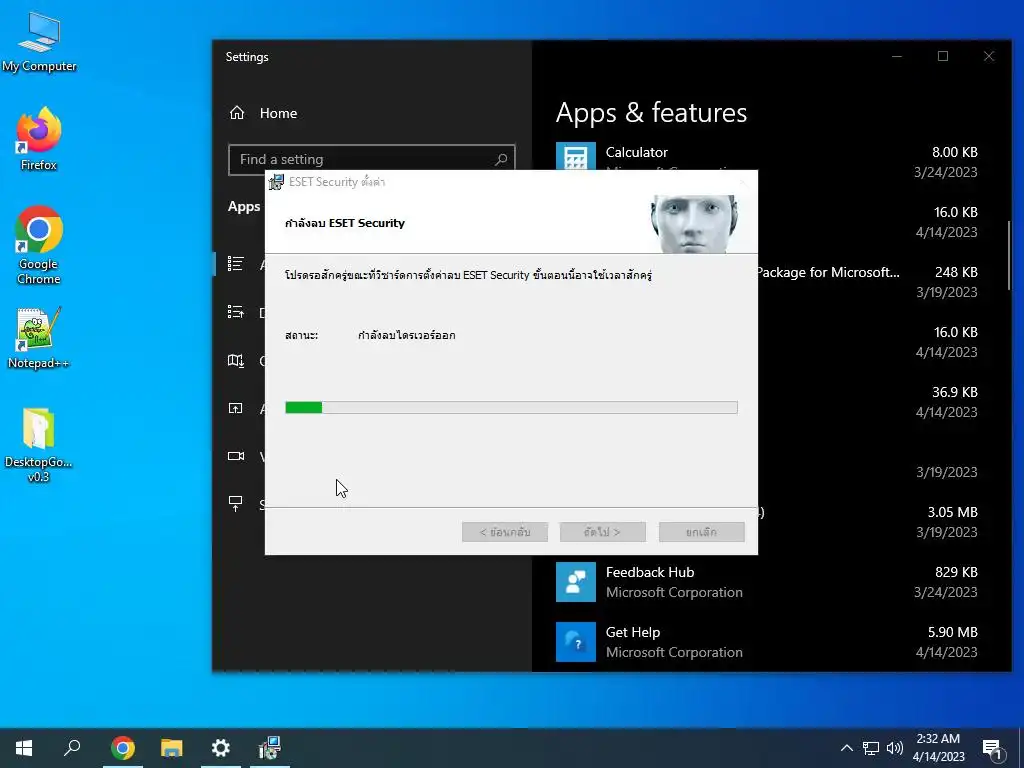Select the Feedback Hub app entry

click(767, 582)
